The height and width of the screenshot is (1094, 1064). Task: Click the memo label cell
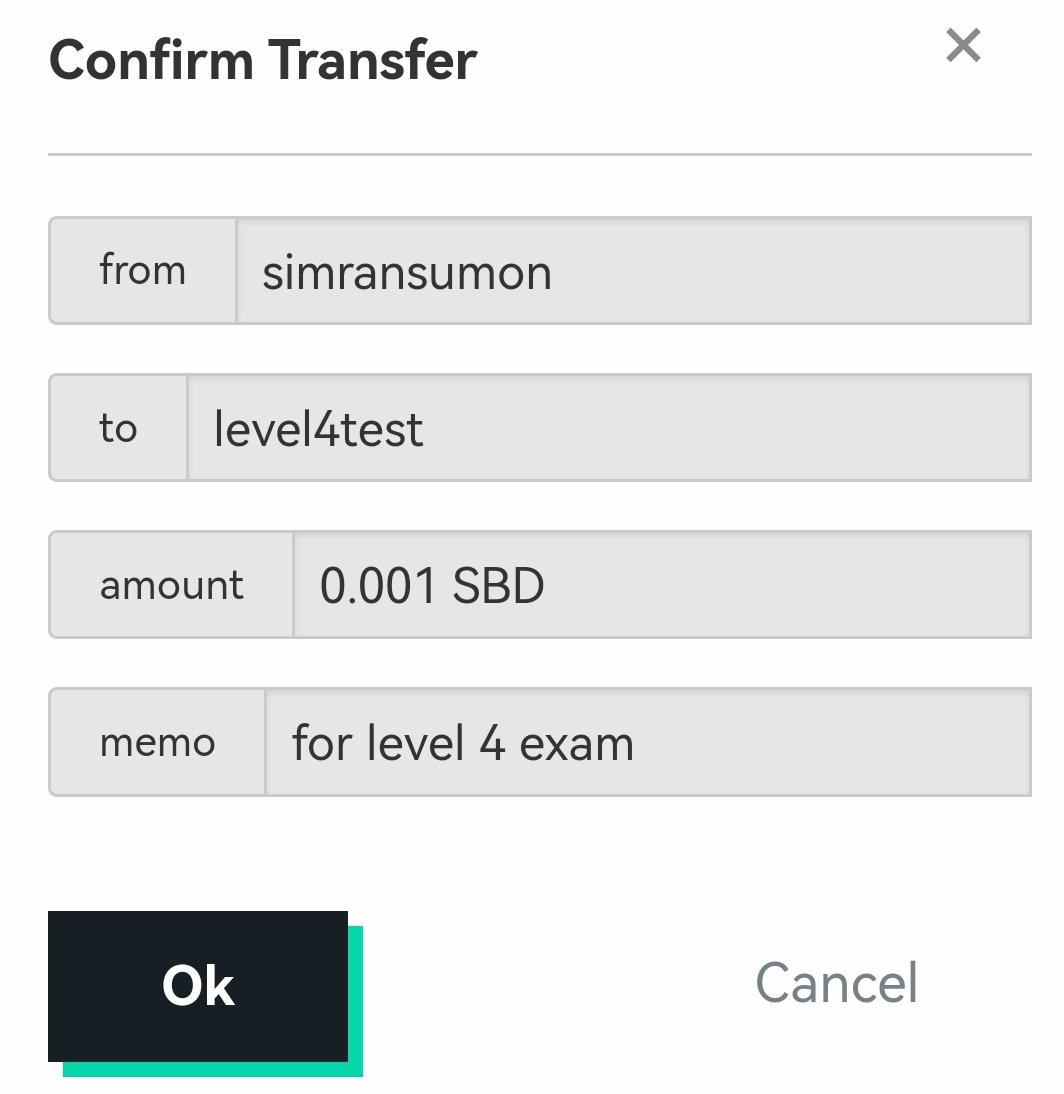157,743
